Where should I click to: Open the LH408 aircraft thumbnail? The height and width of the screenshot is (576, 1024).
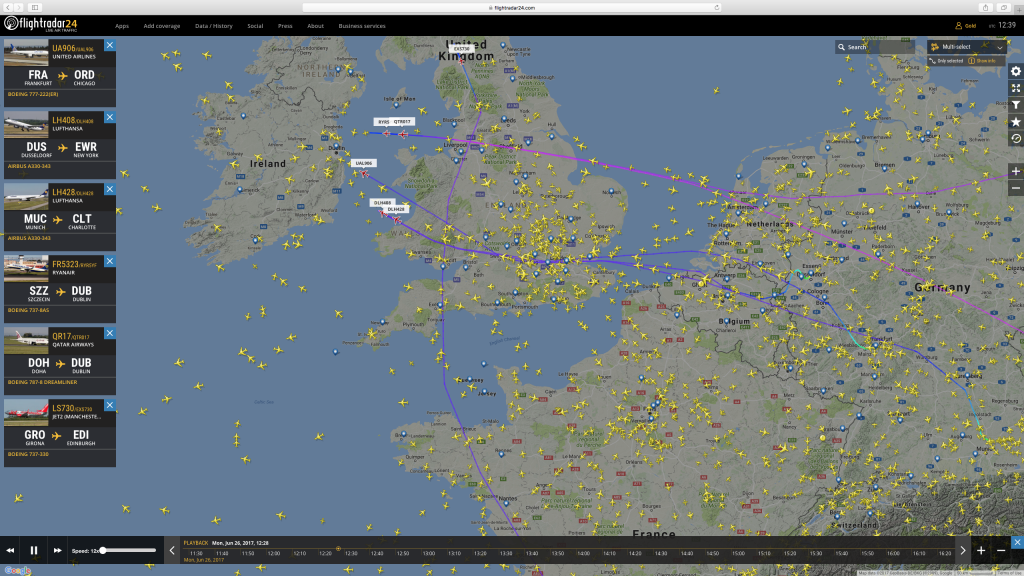tap(26, 124)
